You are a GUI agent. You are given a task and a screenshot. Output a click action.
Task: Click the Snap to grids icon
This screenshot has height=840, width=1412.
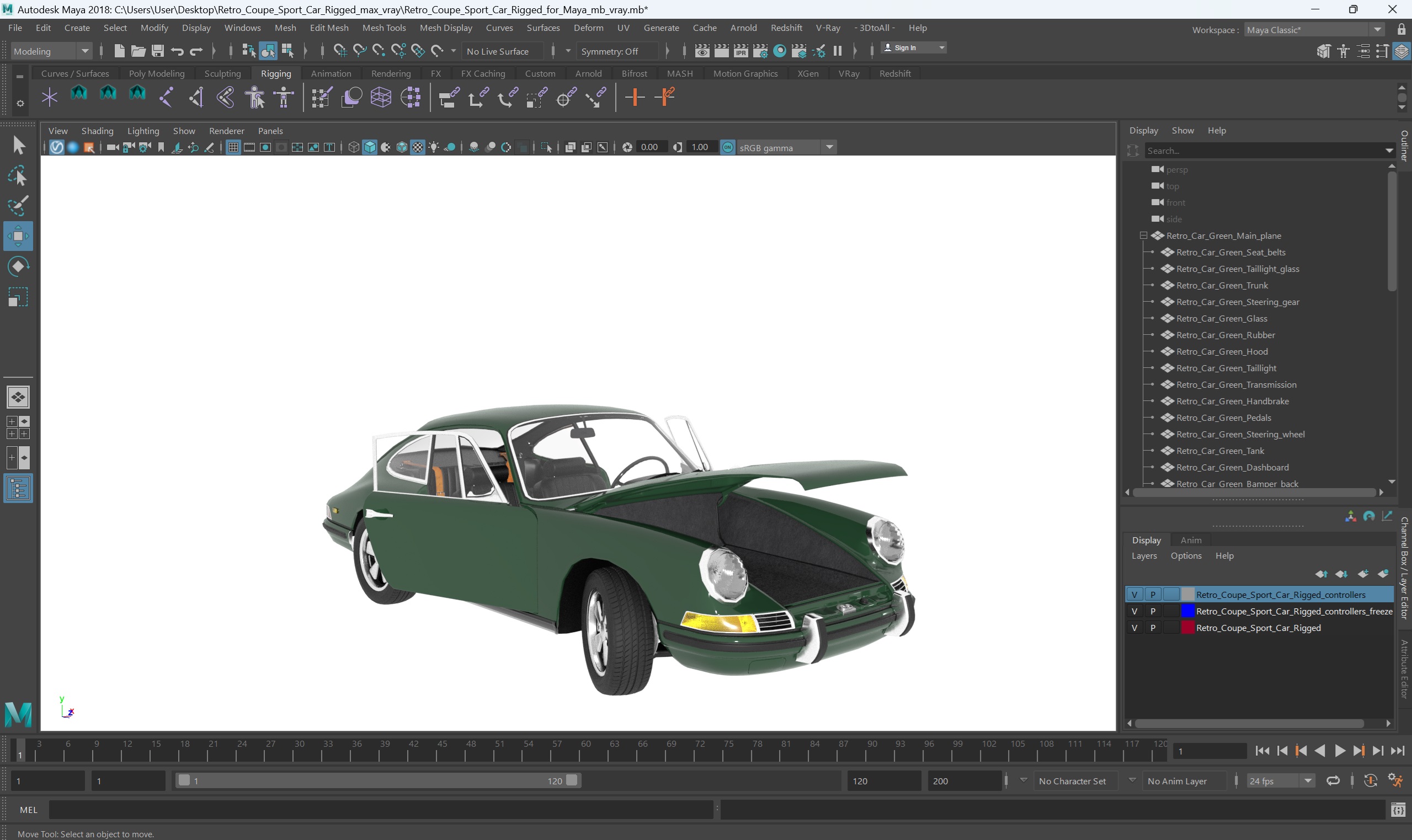point(340,51)
